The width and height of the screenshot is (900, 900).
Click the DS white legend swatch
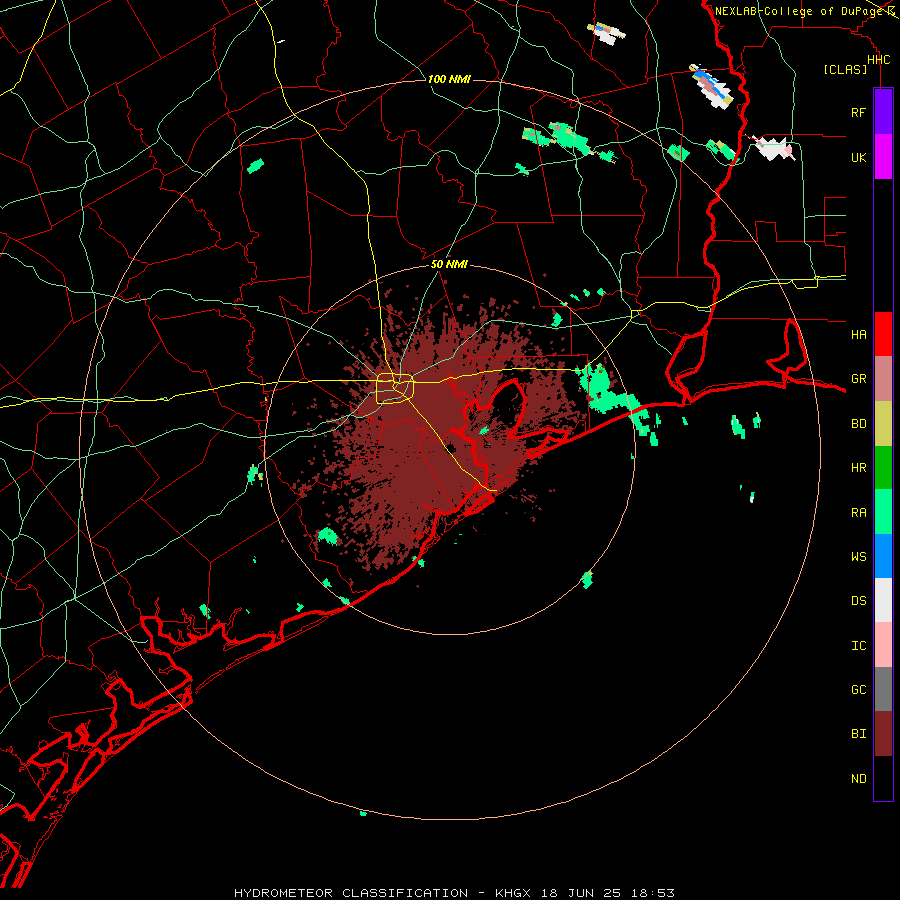click(883, 600)
